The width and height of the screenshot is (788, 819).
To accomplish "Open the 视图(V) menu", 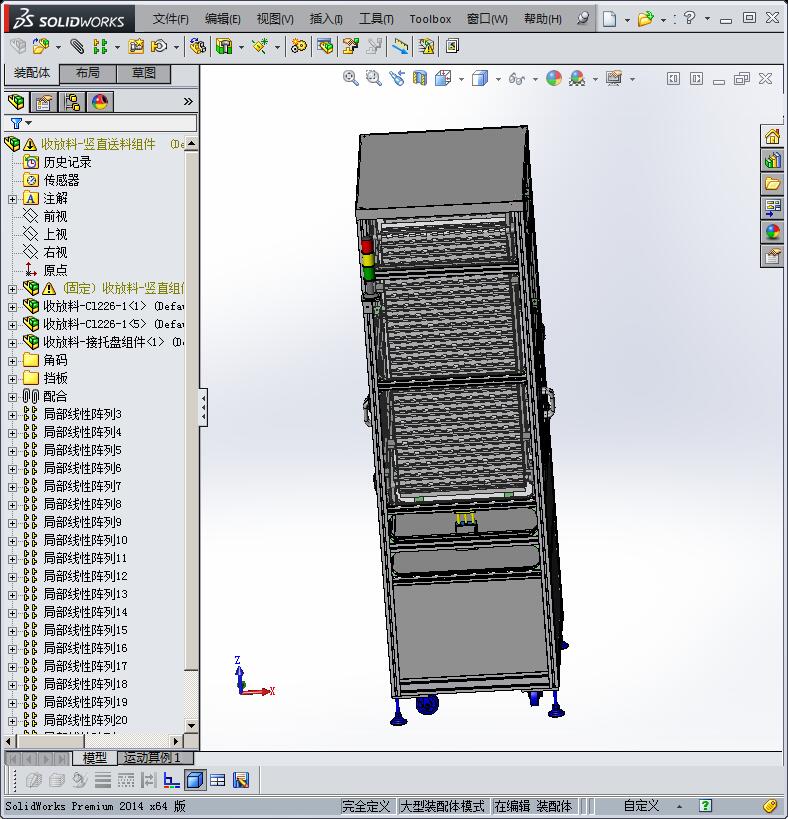I will [x=275, y=19].
